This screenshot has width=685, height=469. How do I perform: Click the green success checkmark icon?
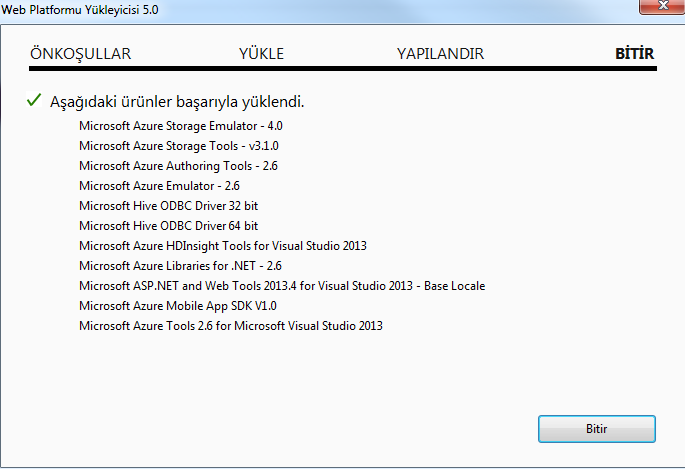tap(34, 100)
